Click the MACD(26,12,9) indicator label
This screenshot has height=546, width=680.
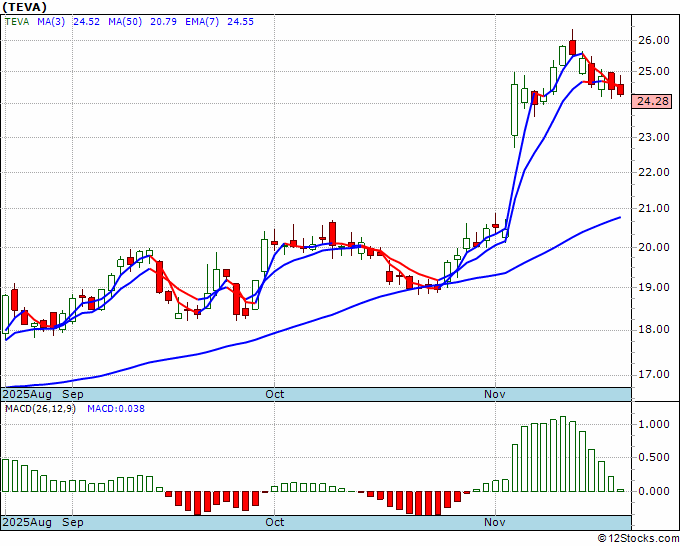tap(40, 409)
